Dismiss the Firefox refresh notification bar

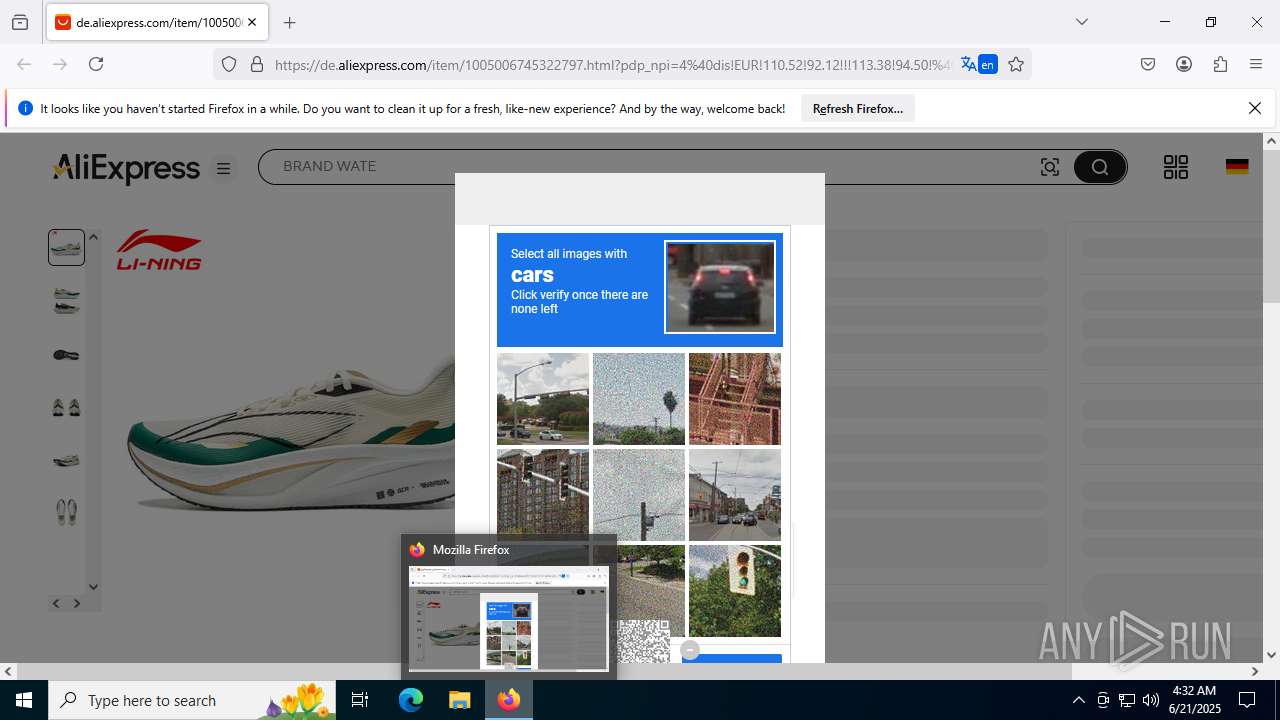point(1255,108)
